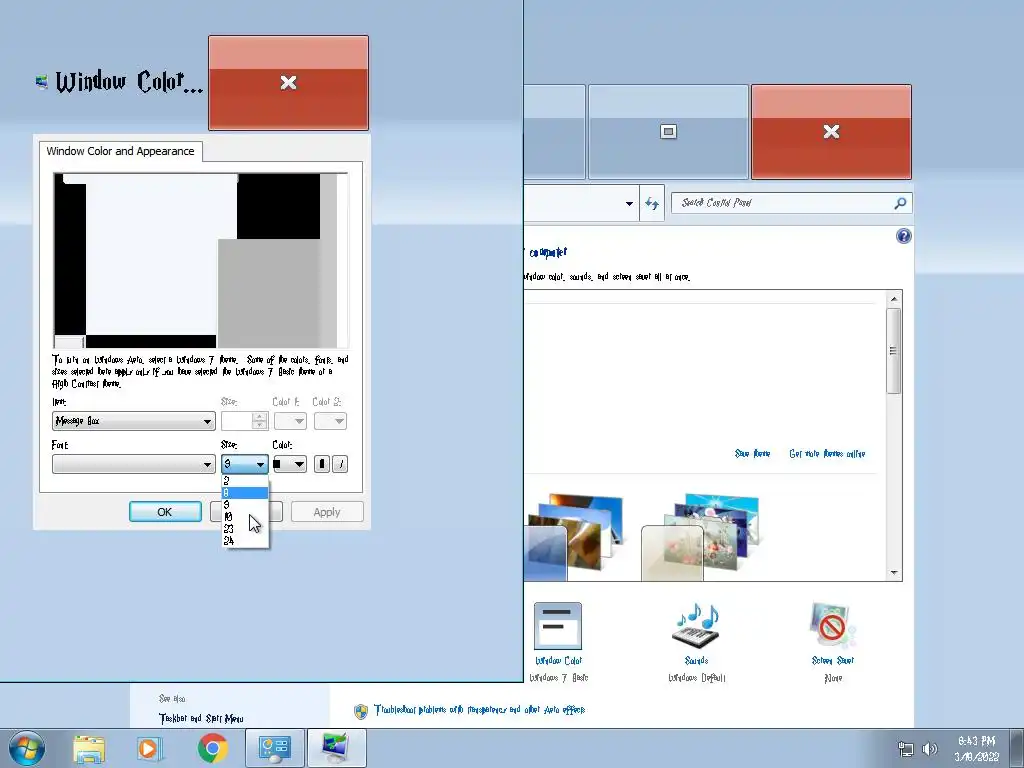
Task: Click the taskbar clock showing 6:43 PM
Action: (976, 749)
